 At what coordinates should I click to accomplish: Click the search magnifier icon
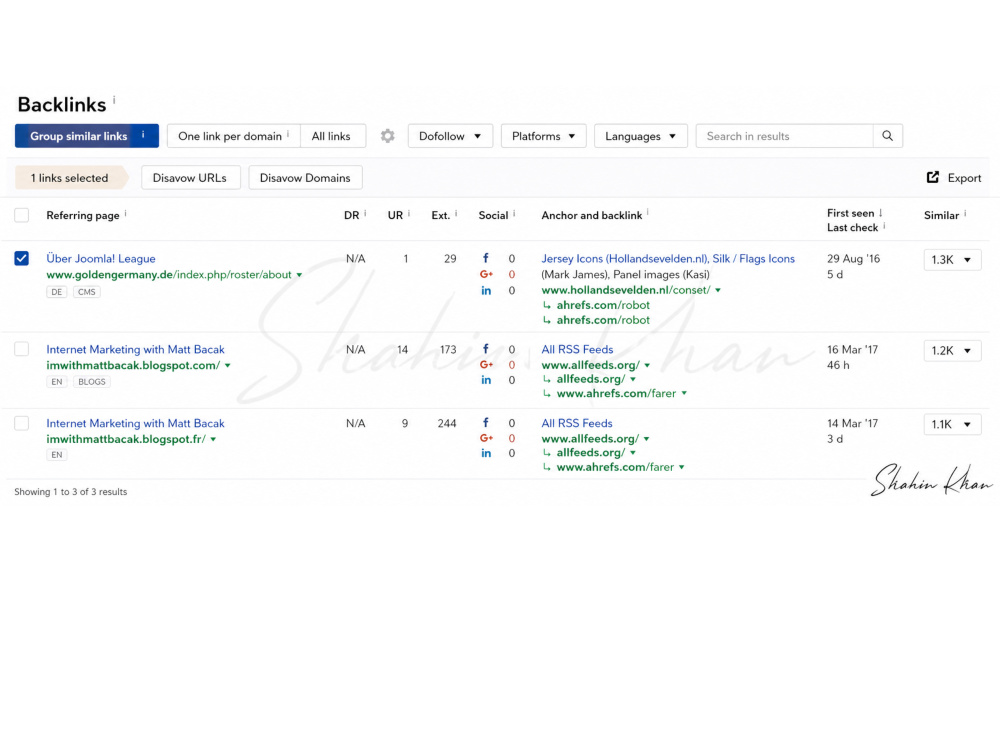[887, 136]
